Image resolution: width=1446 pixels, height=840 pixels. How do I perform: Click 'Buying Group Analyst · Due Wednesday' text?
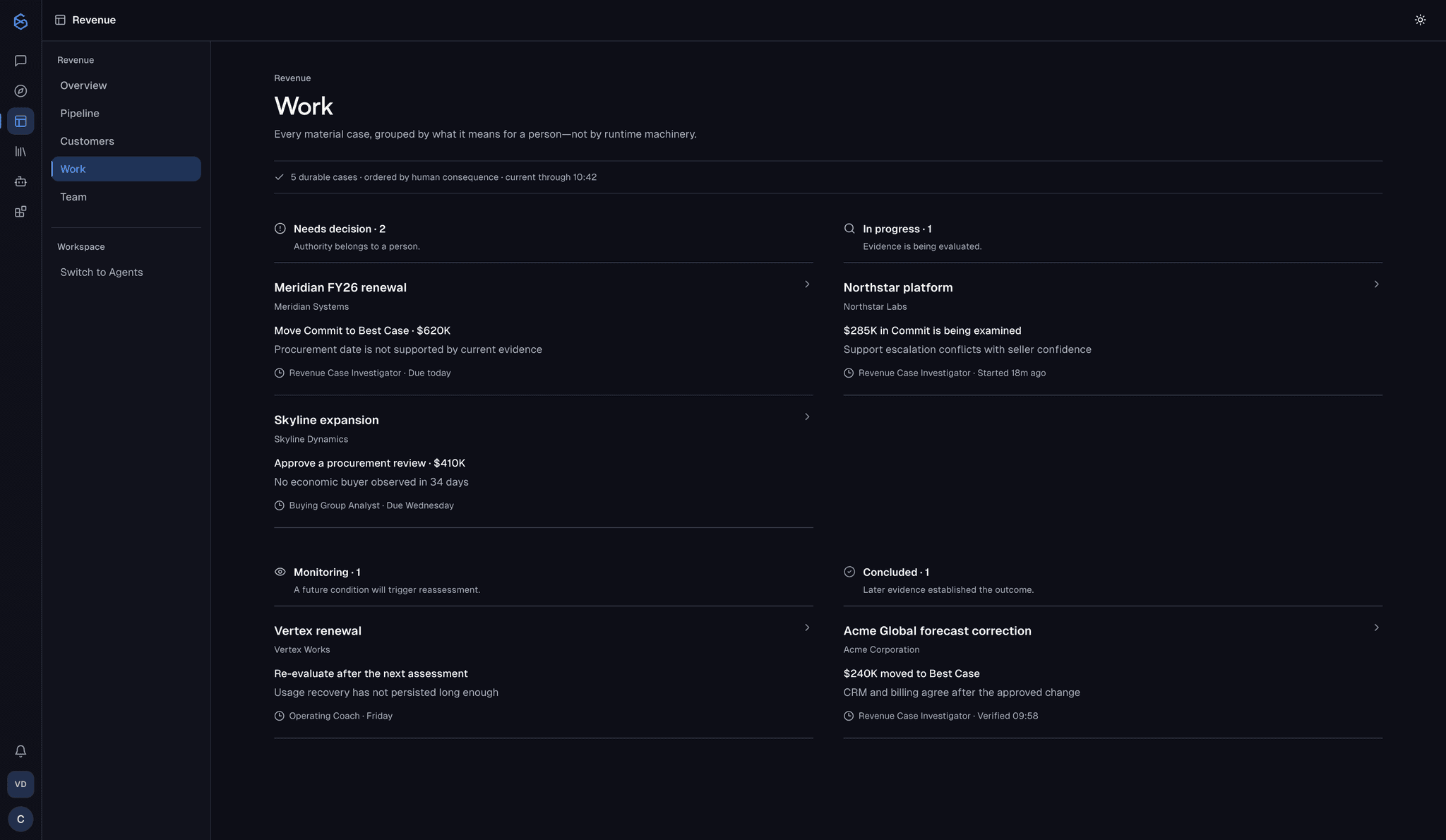(371, 505)
